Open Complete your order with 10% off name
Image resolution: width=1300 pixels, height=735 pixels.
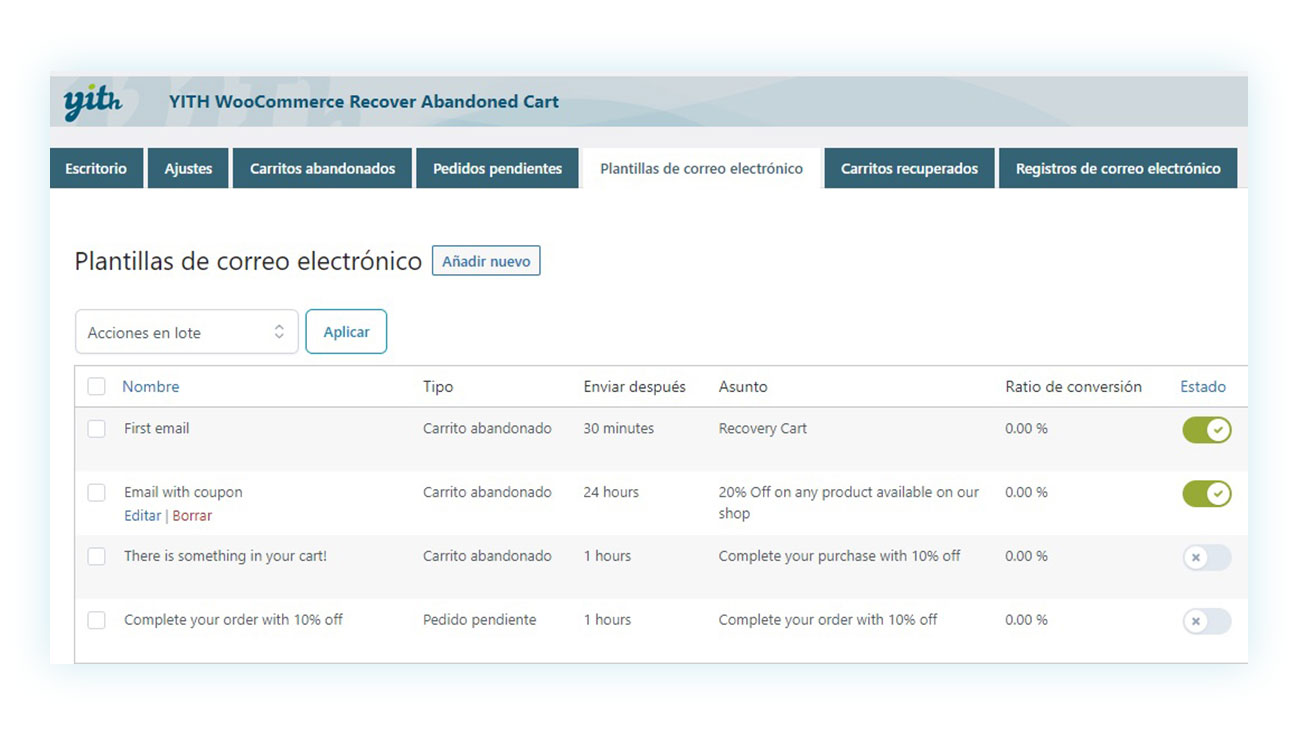pyautogui.click(x=233, y=620)
